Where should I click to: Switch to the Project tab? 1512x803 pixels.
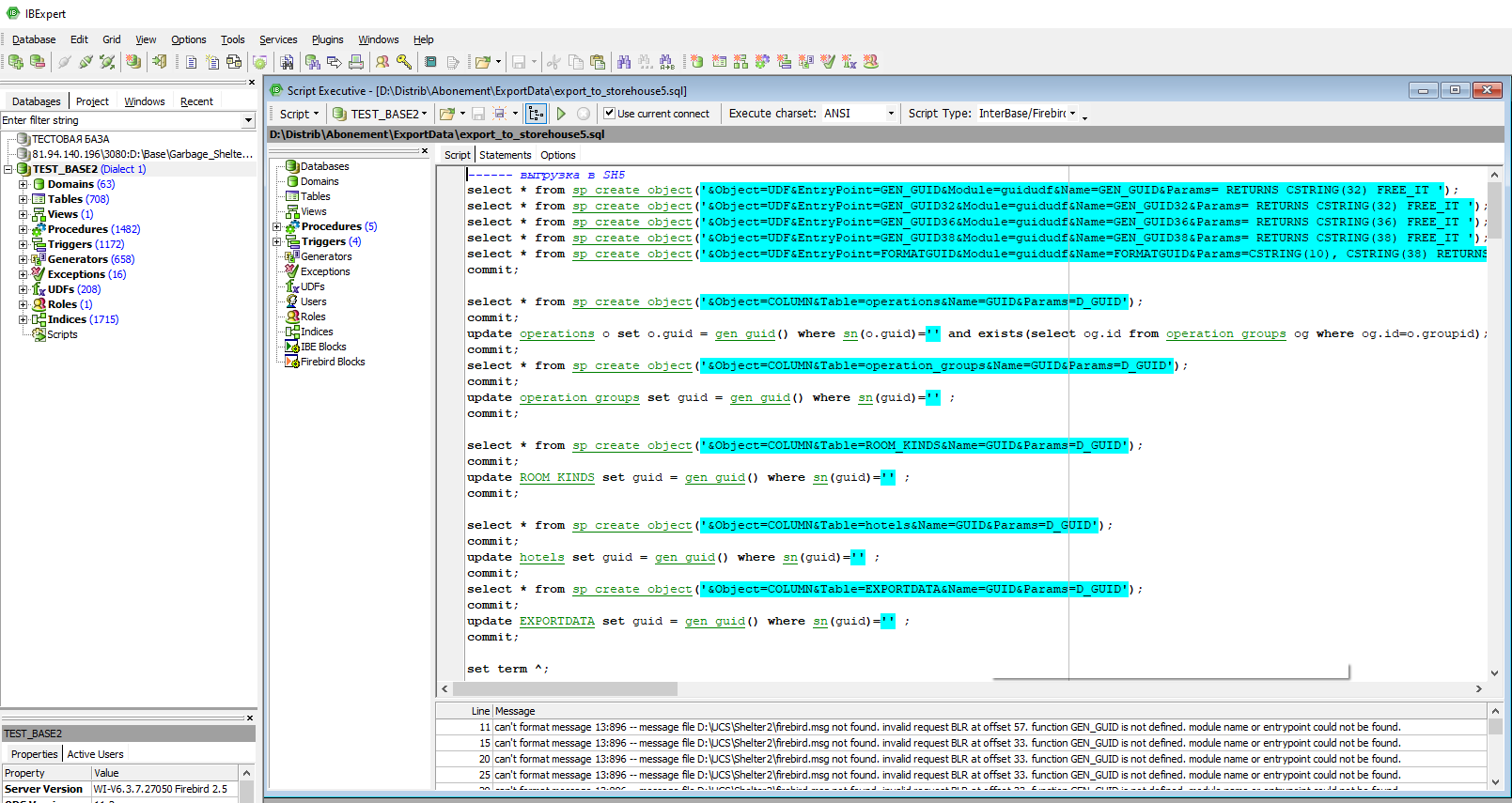pyautogui.click(x=92, y=101)
